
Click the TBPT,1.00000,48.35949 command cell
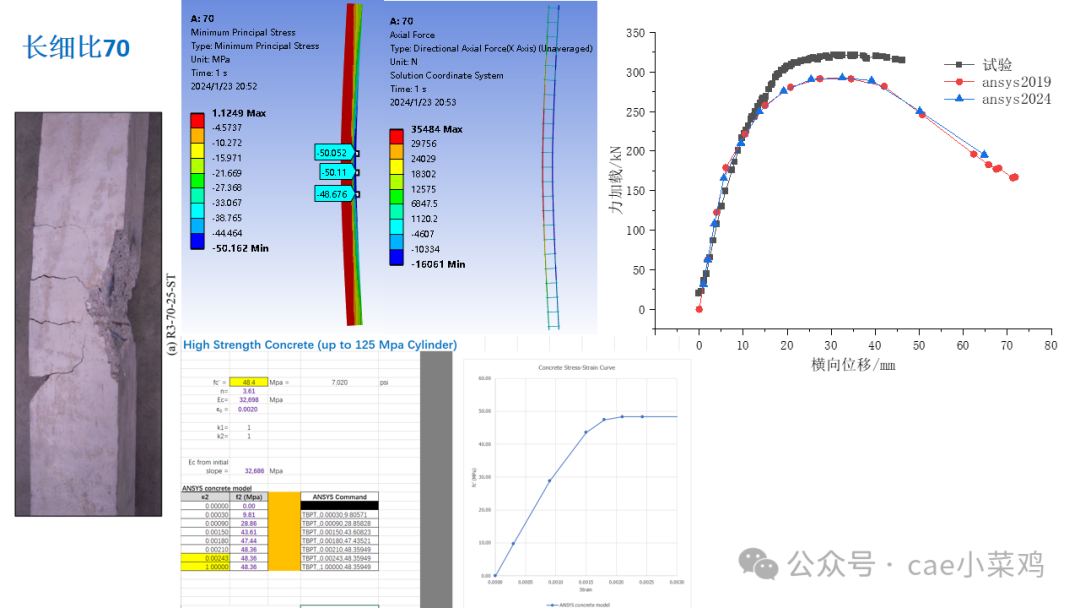point(336,566)
